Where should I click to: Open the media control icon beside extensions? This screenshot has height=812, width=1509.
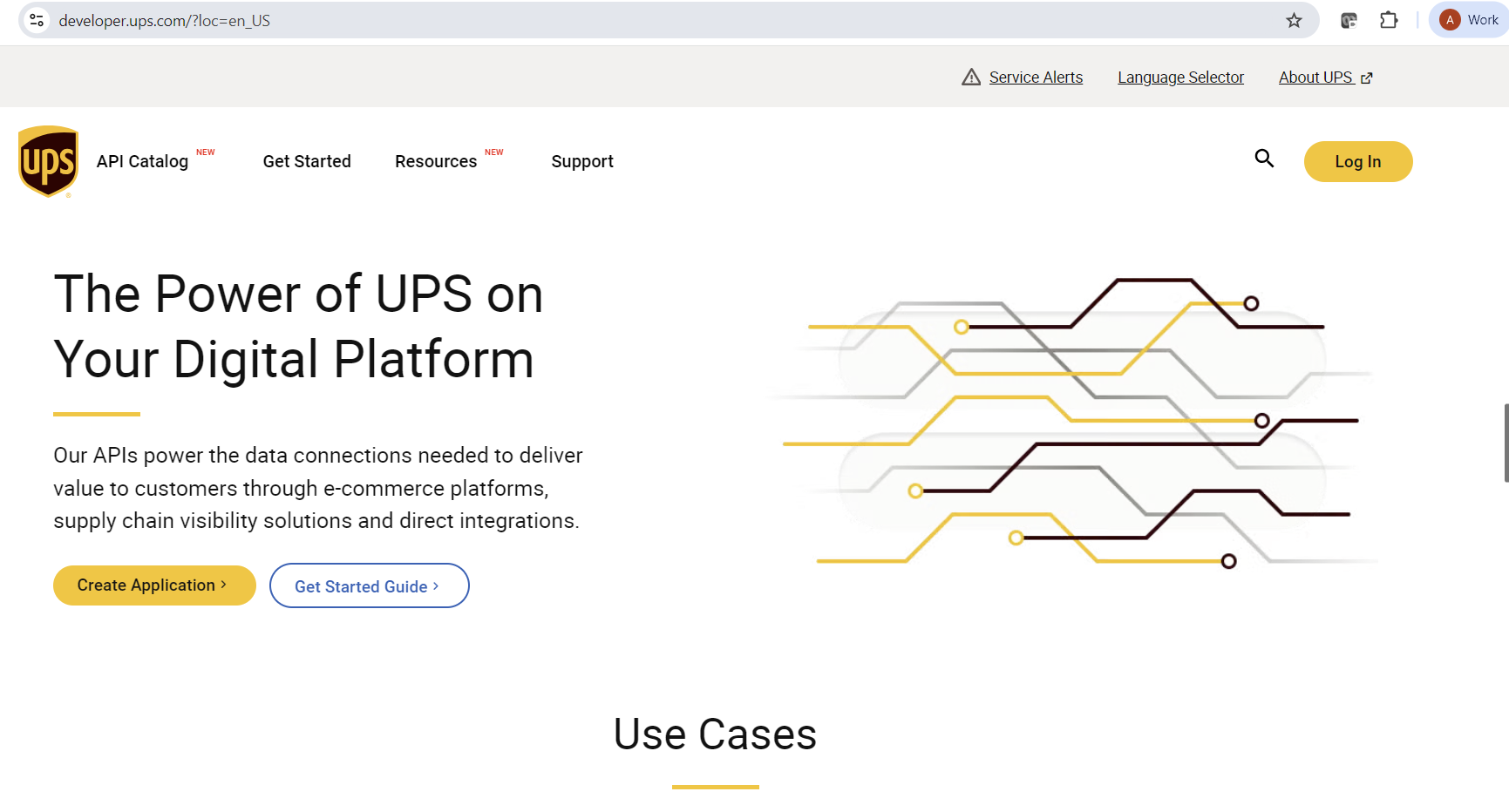(x=1349, y=20)
